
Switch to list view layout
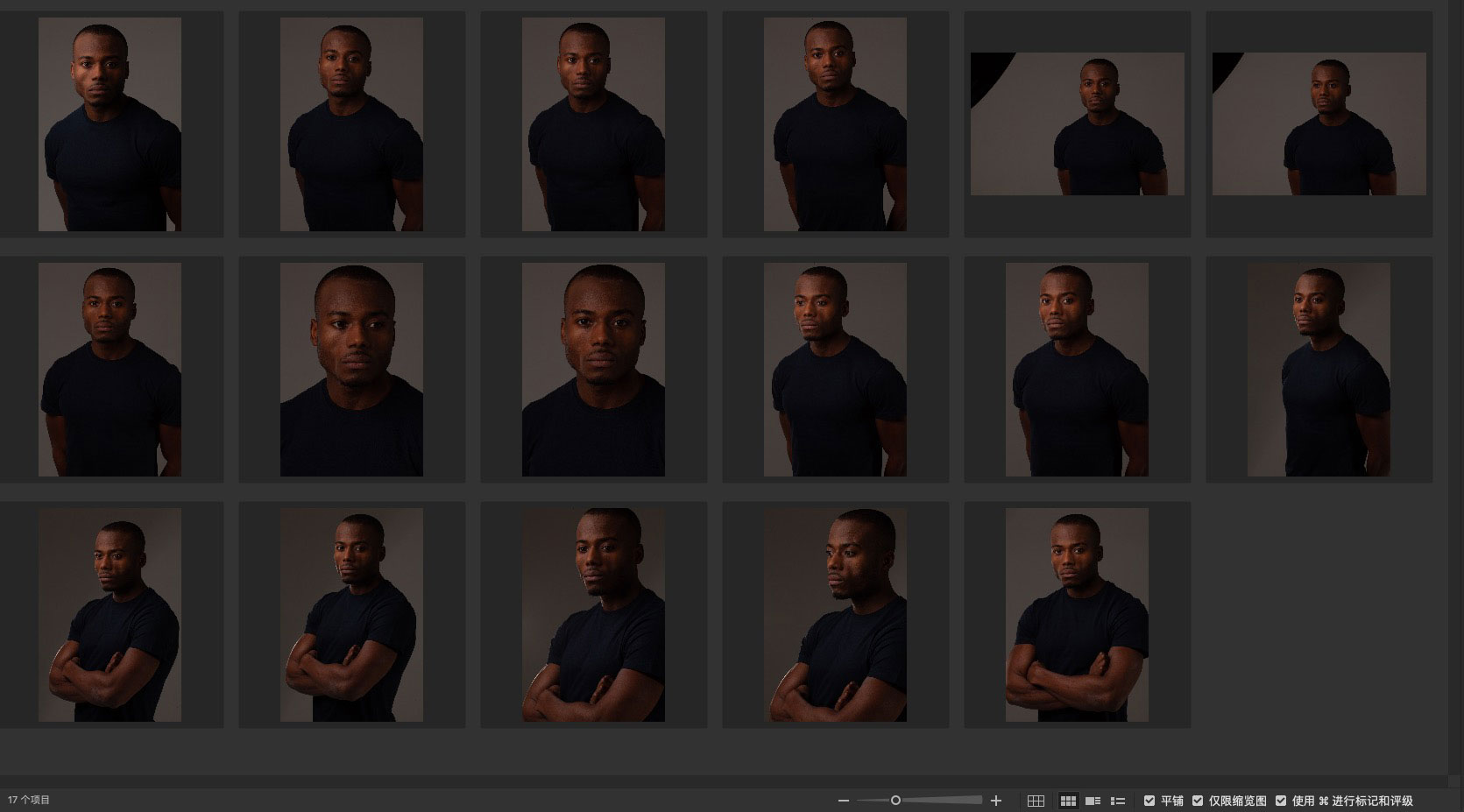[x=1118, y=801]
